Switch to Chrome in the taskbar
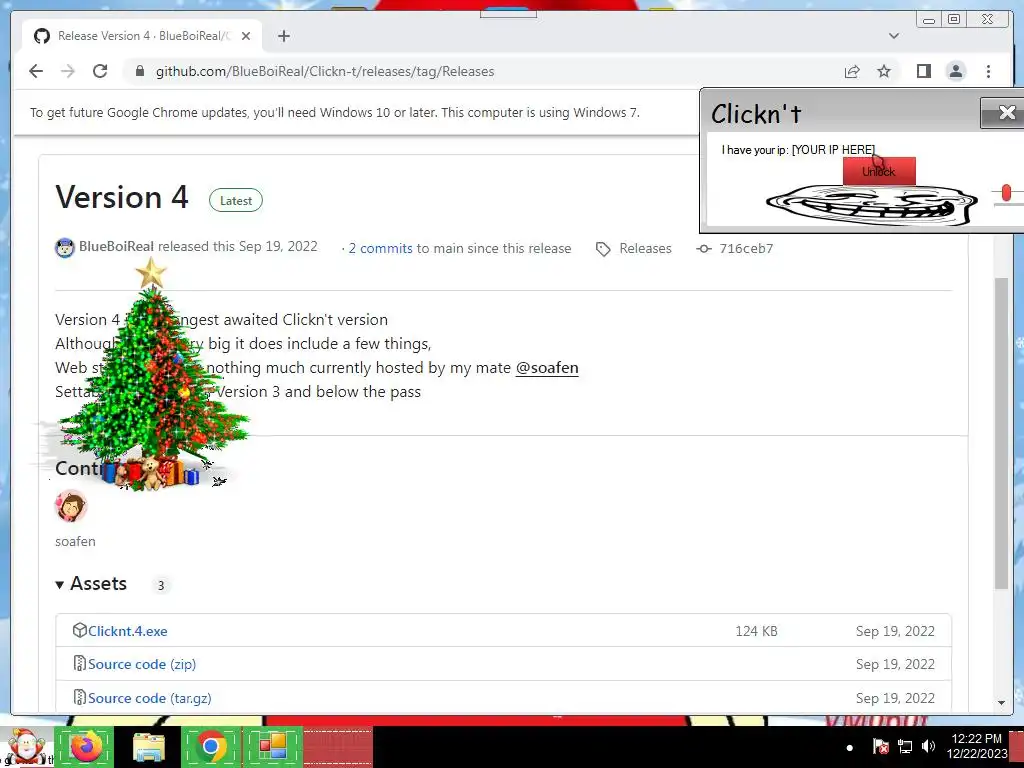1024x768 pixels. [x=210, y=746]
